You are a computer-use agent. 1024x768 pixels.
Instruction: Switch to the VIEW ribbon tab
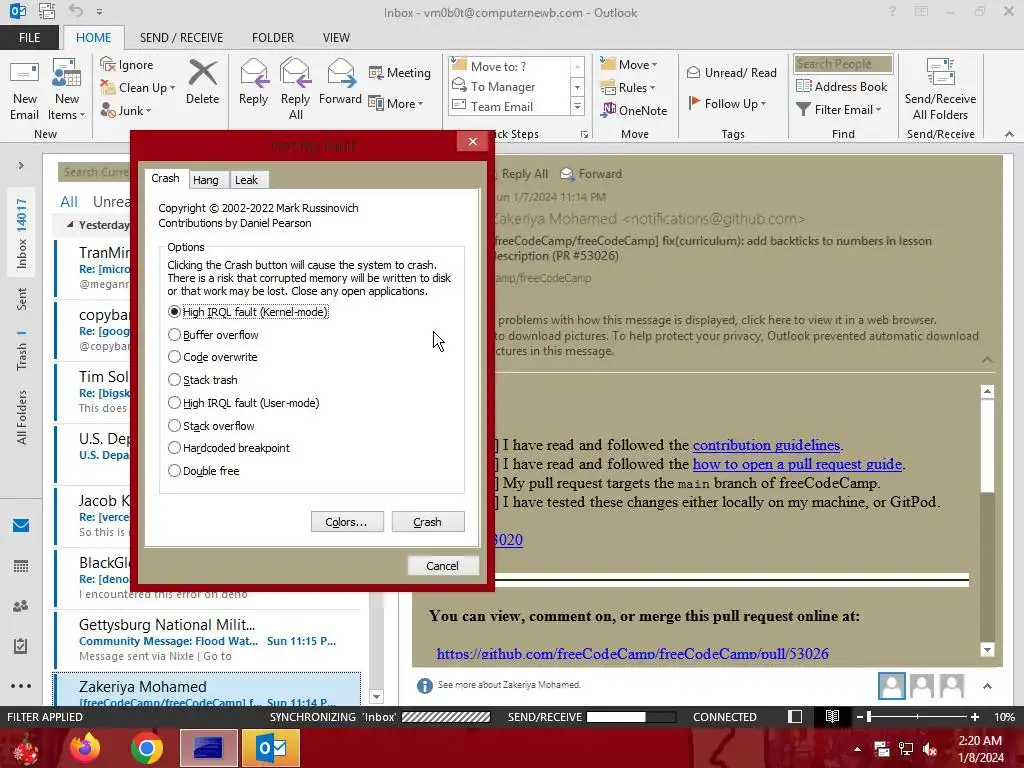336,37
